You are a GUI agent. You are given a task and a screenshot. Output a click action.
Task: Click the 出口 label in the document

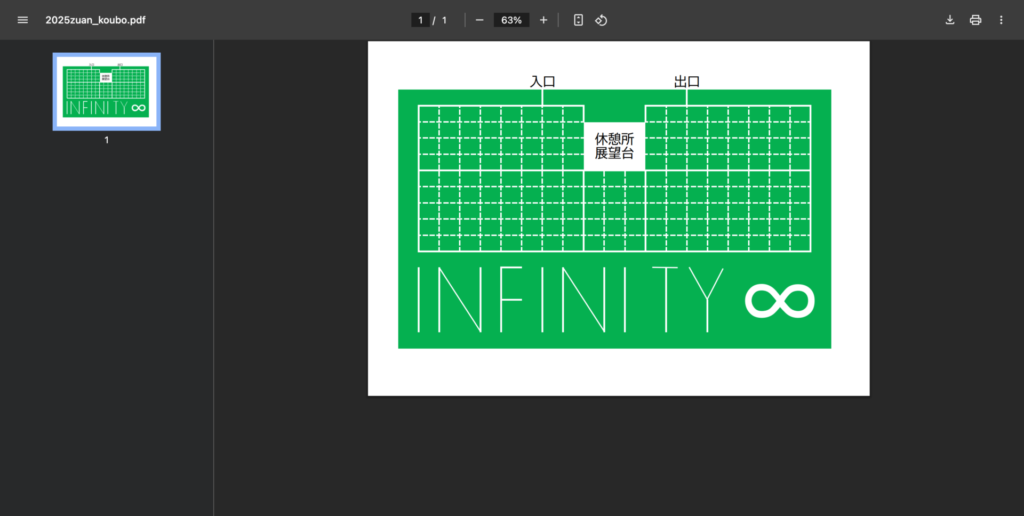pos(686,82)
